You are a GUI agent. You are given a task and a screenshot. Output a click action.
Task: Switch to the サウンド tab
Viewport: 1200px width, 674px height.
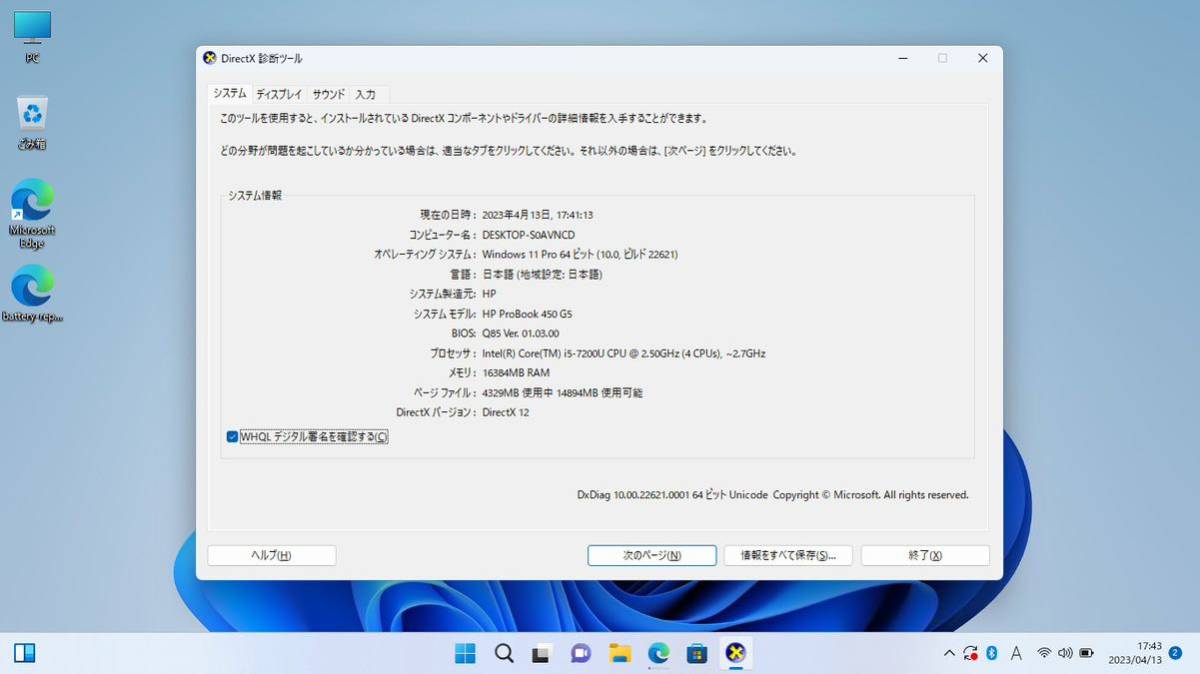328,94
